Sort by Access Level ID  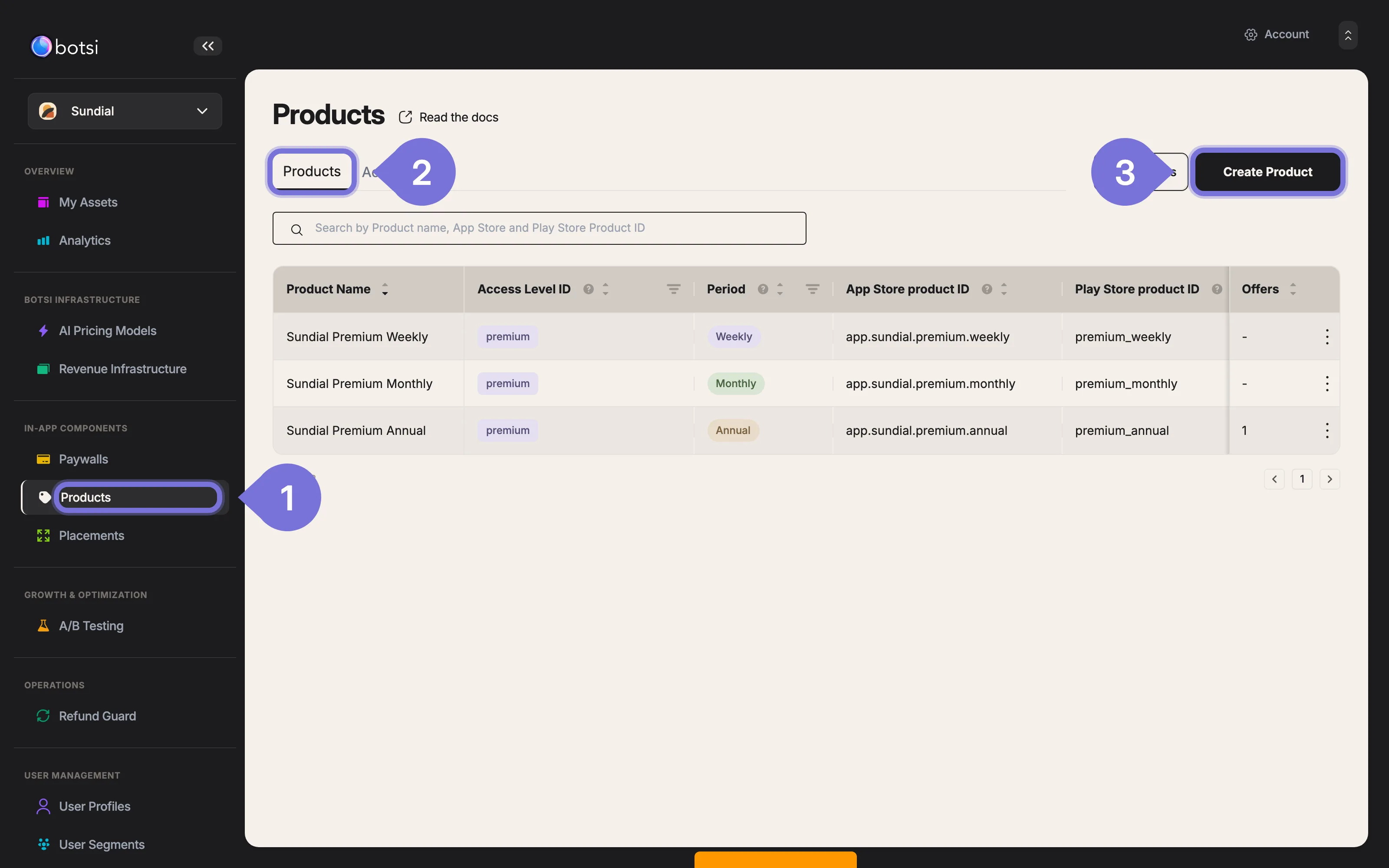click(605, 289)
